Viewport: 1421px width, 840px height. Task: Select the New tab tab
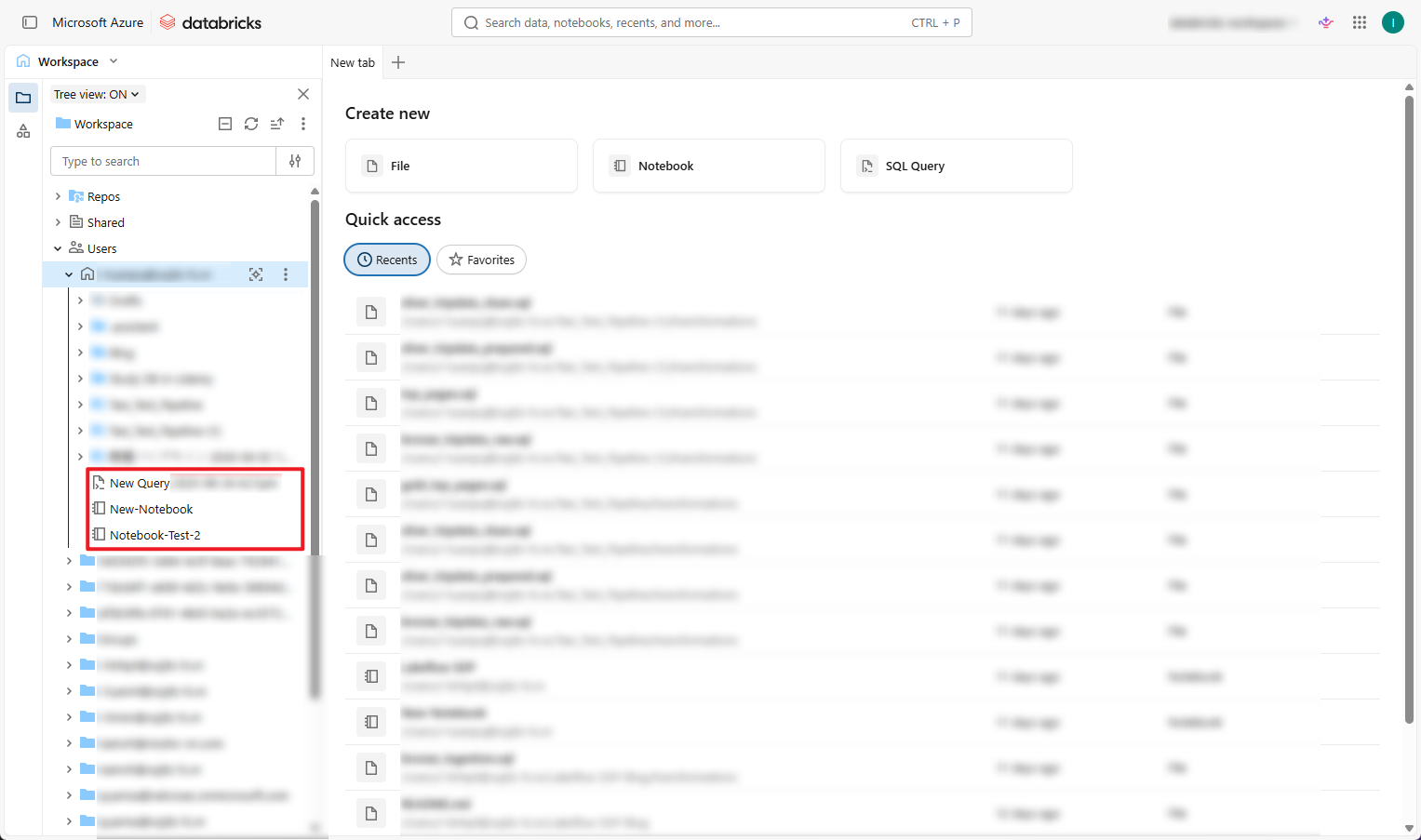[x=353, y=62]
